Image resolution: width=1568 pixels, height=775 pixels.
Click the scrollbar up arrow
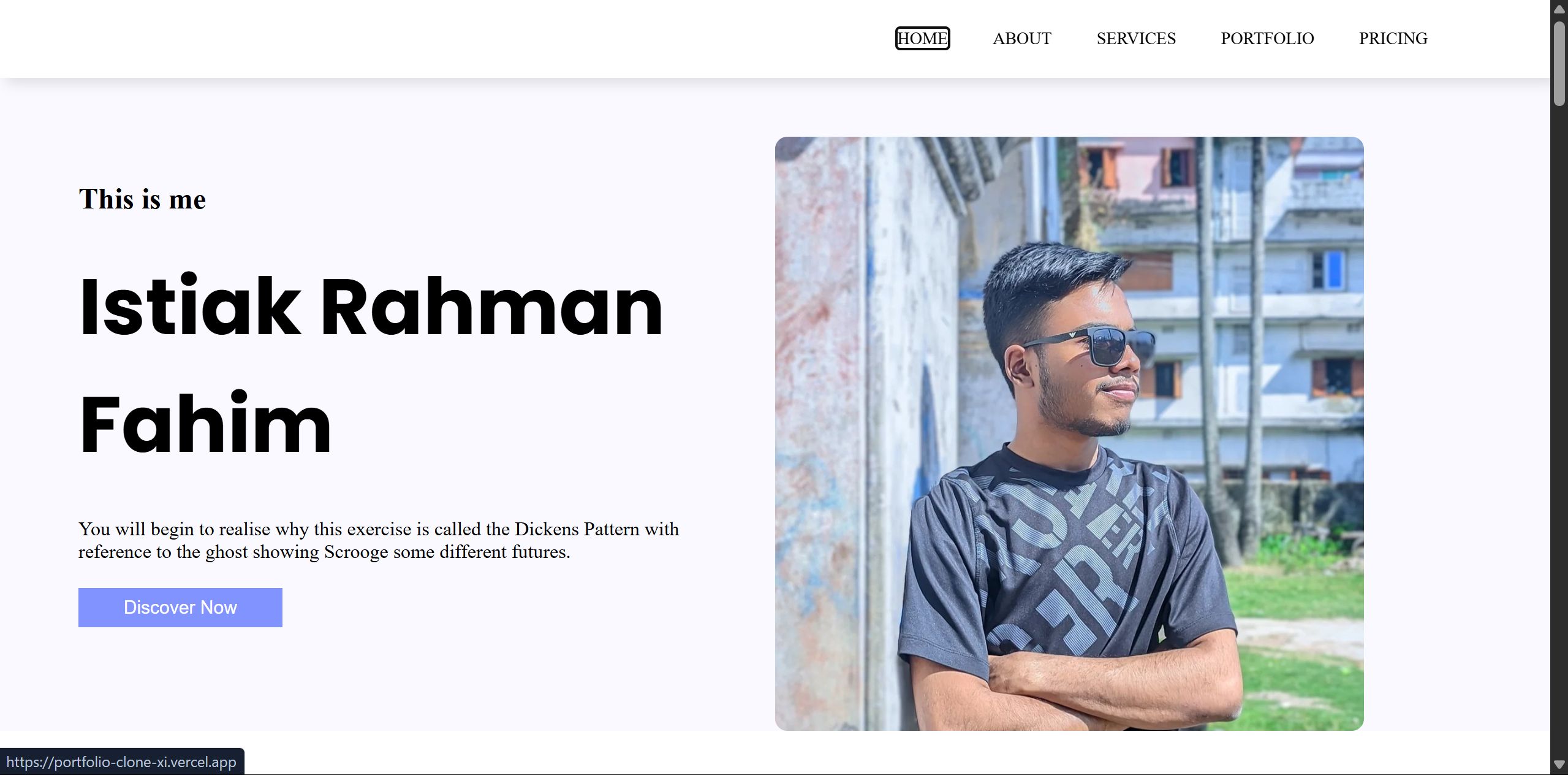[1559, 9]
